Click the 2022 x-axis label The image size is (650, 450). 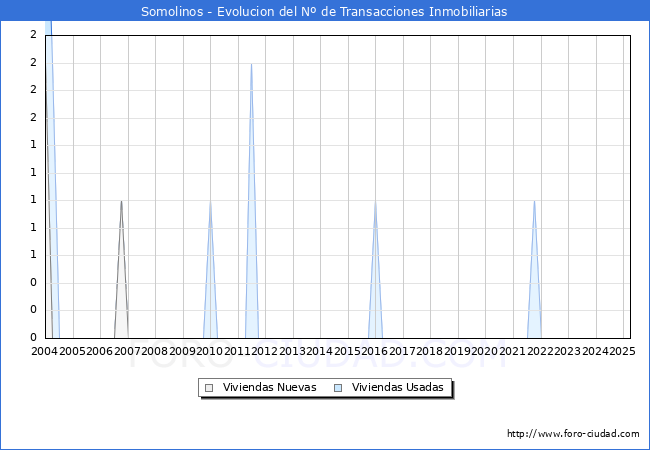(539, 351)
